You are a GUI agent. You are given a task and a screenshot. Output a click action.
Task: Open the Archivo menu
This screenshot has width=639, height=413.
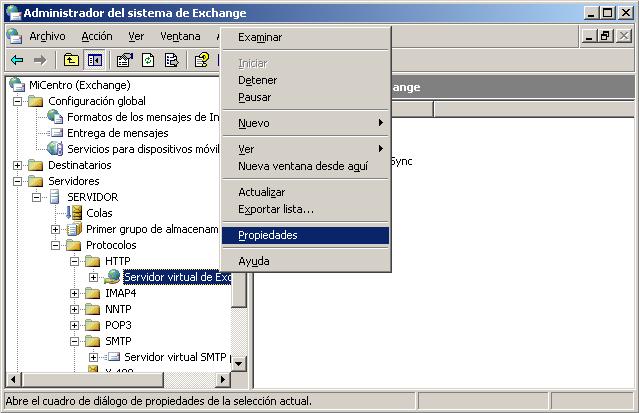(46, 36)
